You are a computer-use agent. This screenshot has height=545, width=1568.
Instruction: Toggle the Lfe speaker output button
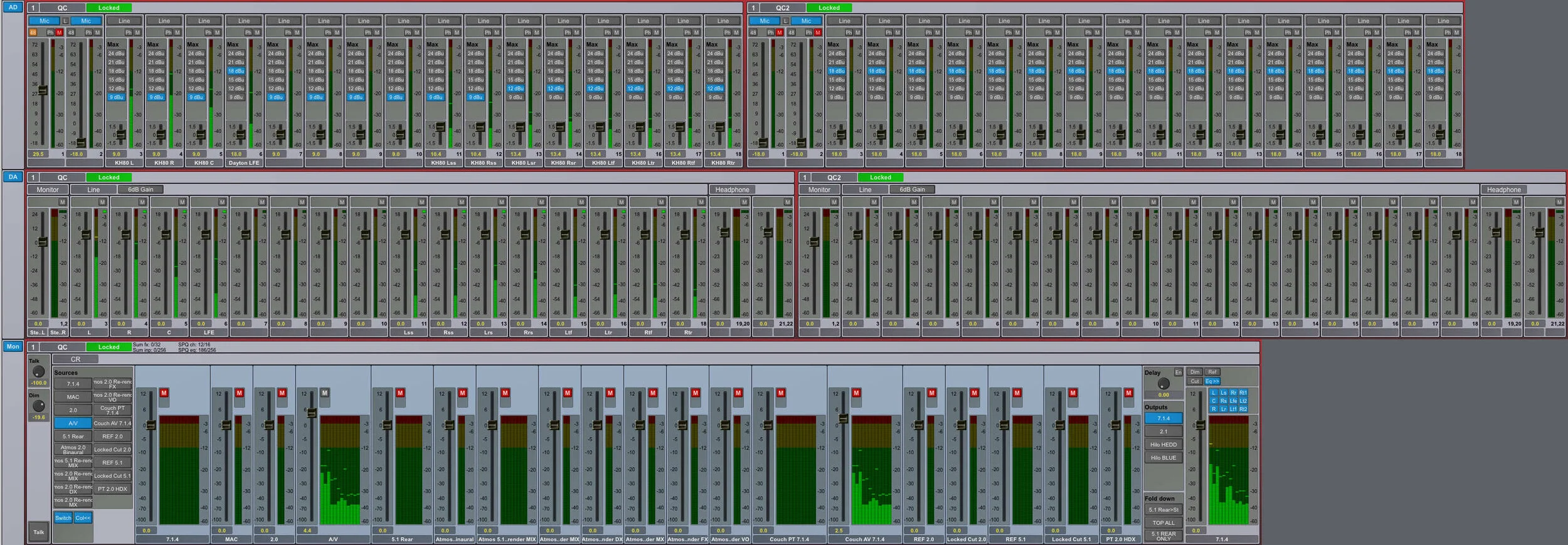tap(1233, 401)
